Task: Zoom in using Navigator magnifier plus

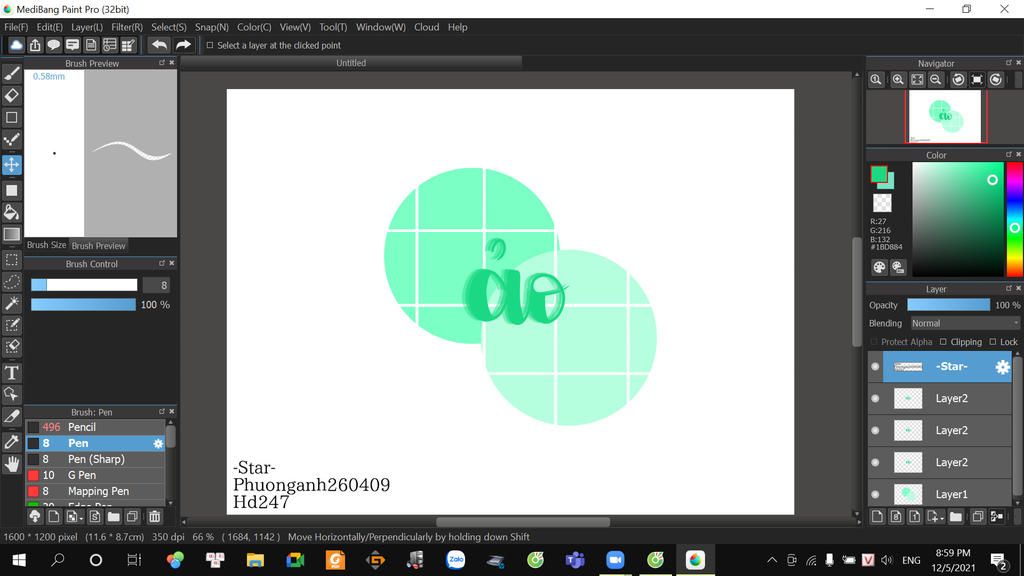Action: pos(898,80)
